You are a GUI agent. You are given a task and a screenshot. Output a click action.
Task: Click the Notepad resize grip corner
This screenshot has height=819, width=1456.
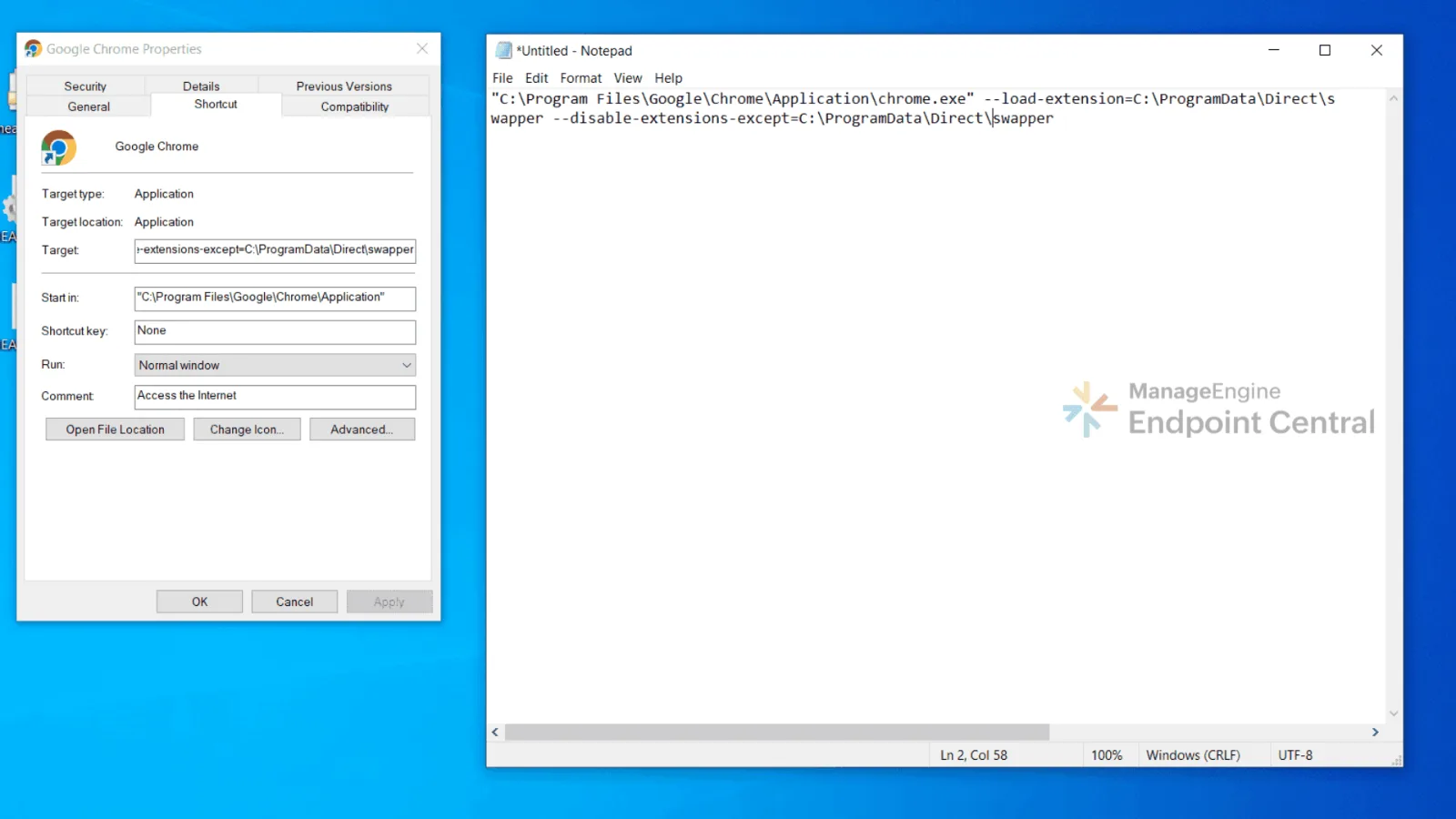click(1396, 760)
